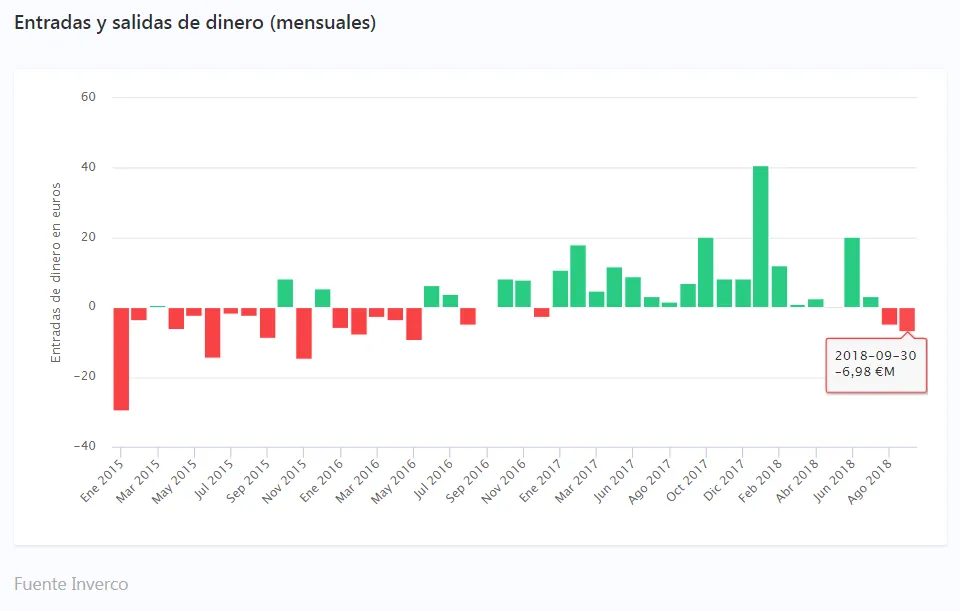Click the last red bar at far right
Image resolution: width=960 pixels, height=611 pixels.
point(907,319)
